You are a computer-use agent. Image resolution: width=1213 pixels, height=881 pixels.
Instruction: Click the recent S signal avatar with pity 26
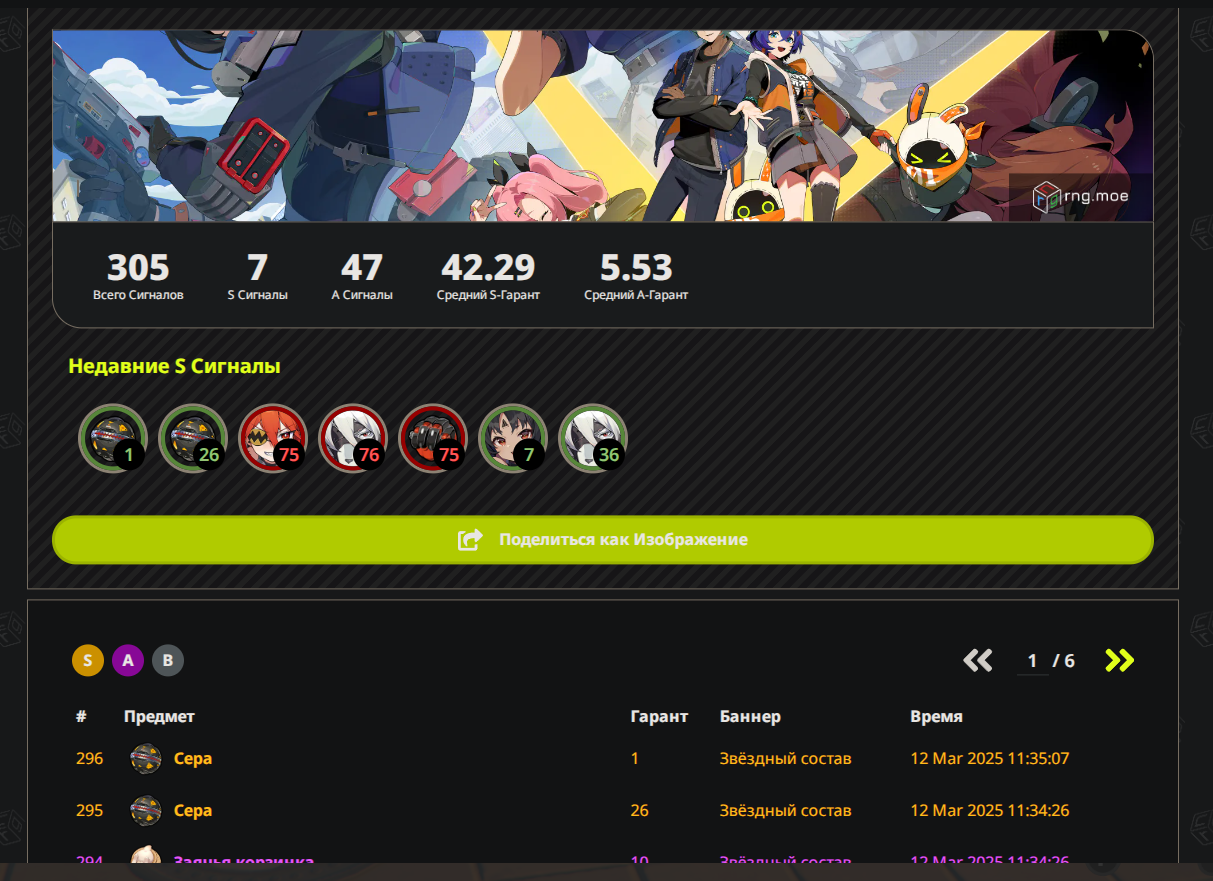tap(193, 438)
